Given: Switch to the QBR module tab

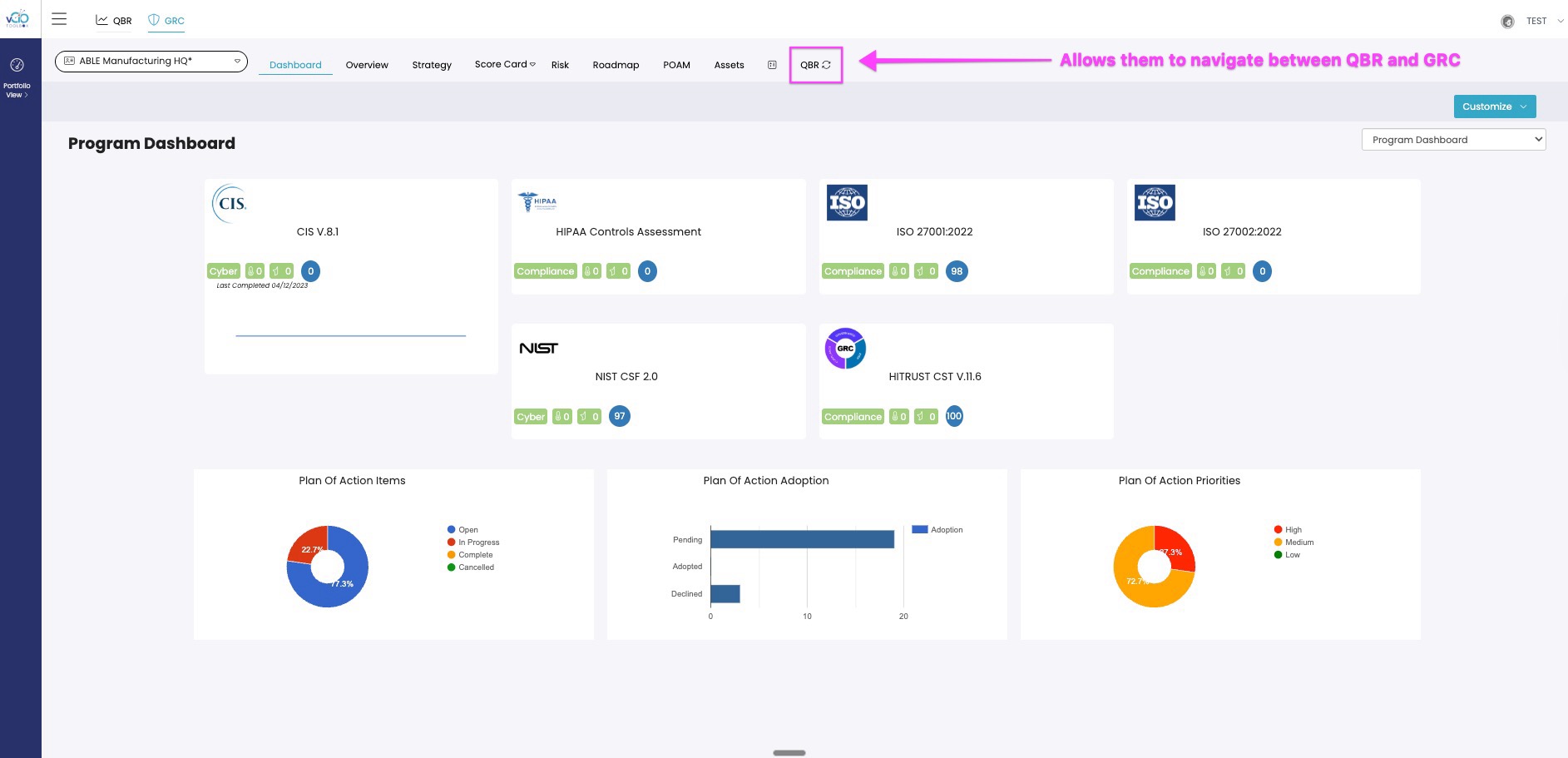Looking at the screenshot, I should [114, 21].
